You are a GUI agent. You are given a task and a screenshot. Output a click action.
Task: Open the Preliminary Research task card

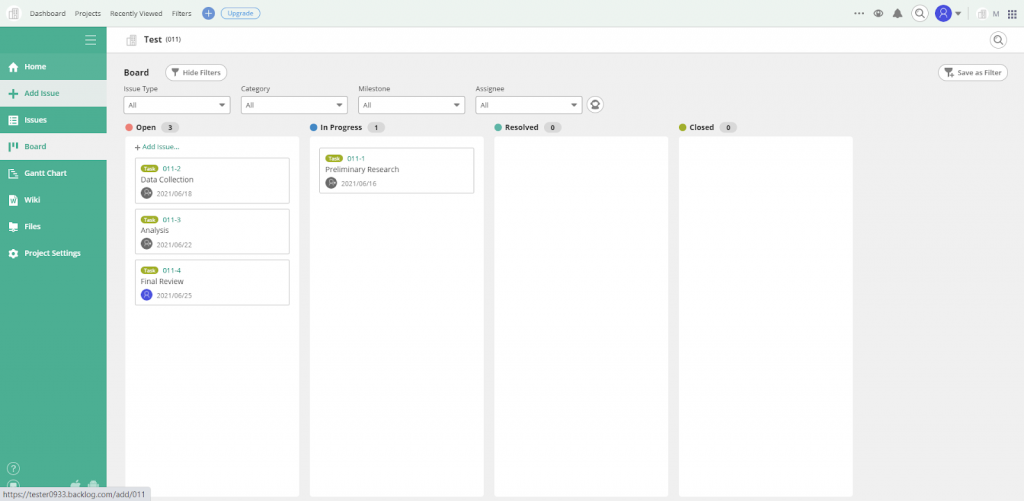click(396, 170)
